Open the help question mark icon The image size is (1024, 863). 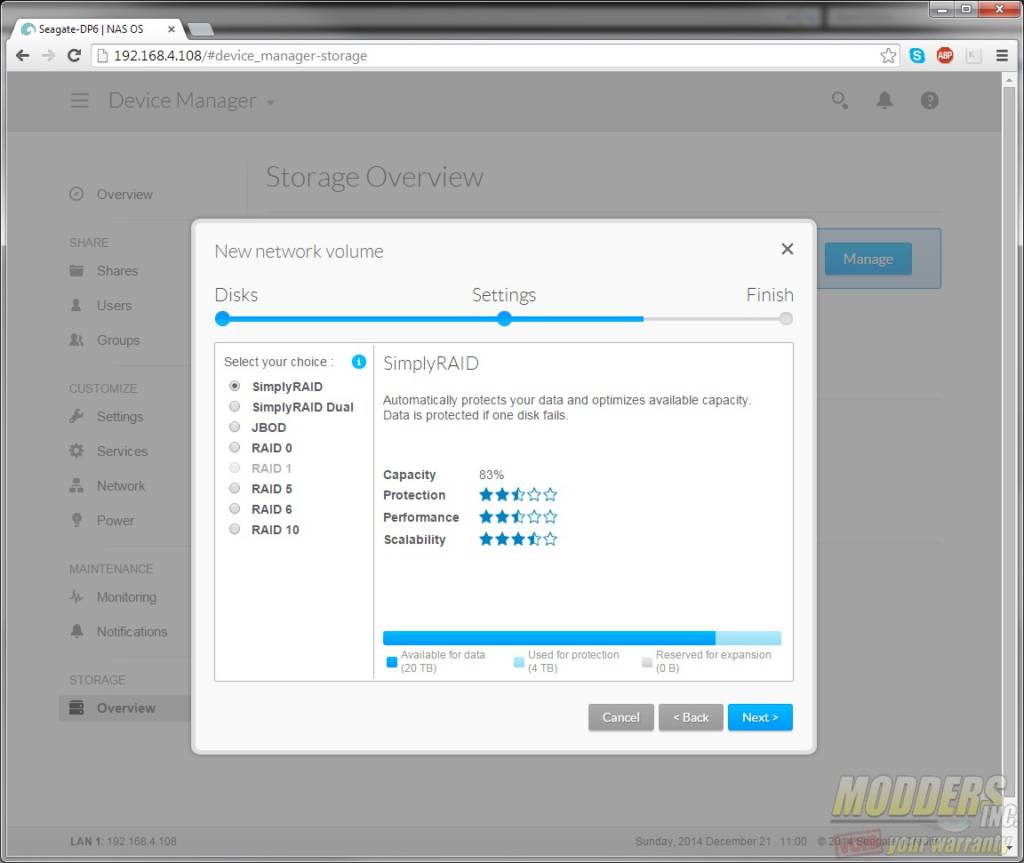(929, 101)
